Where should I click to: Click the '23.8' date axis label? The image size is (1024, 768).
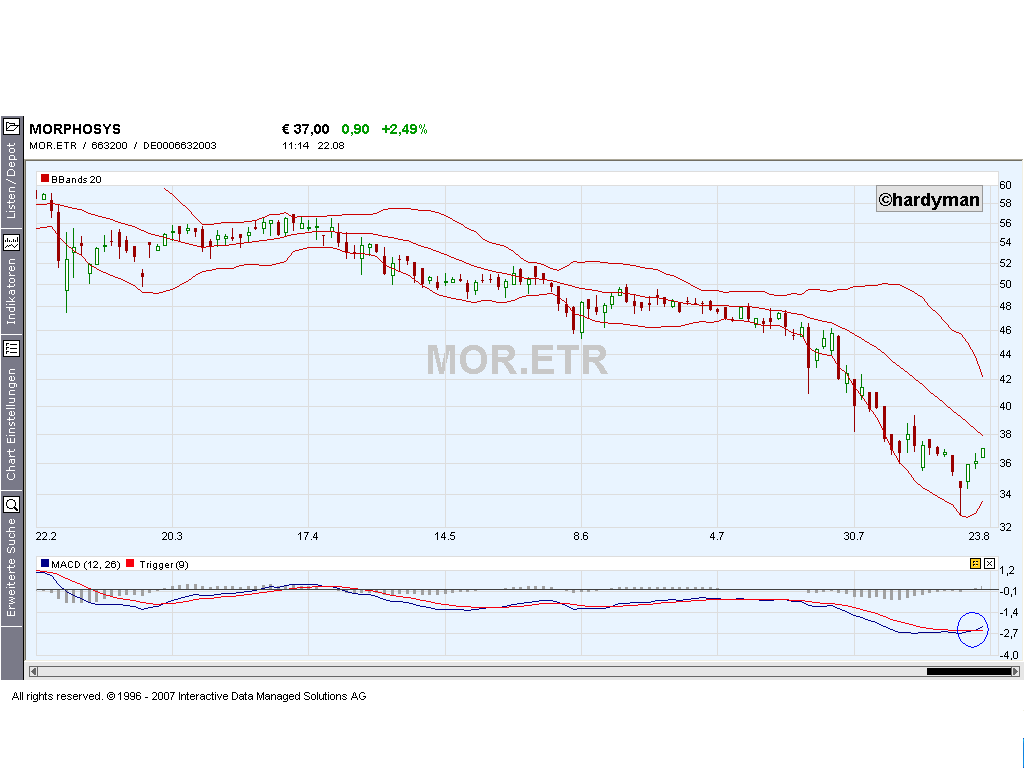pos(979,536)
